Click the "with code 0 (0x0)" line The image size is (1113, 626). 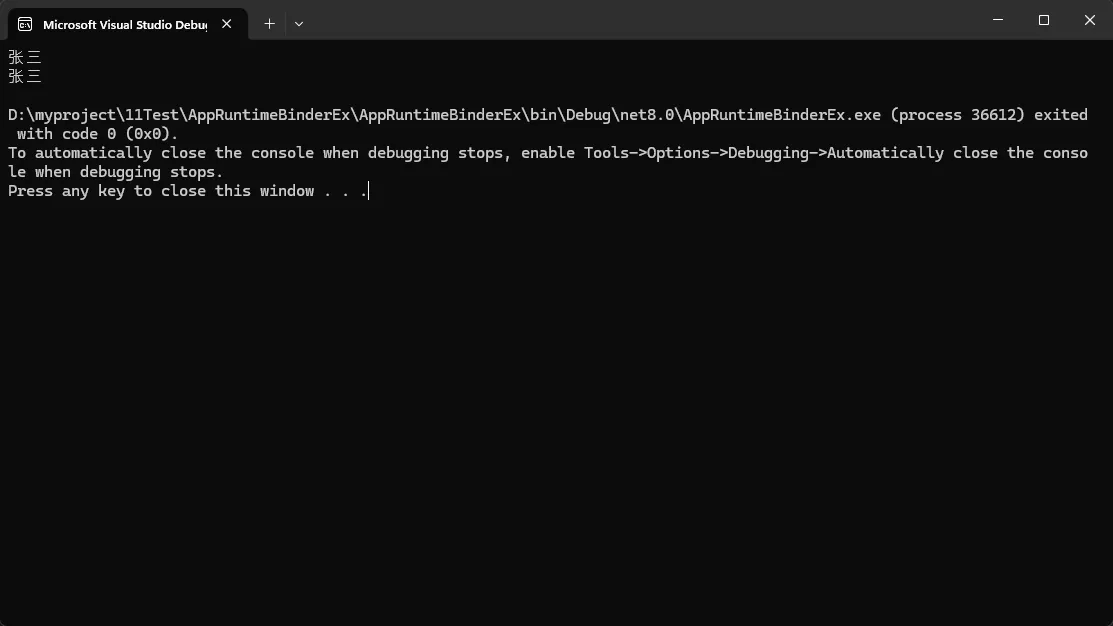coord(97,134)
